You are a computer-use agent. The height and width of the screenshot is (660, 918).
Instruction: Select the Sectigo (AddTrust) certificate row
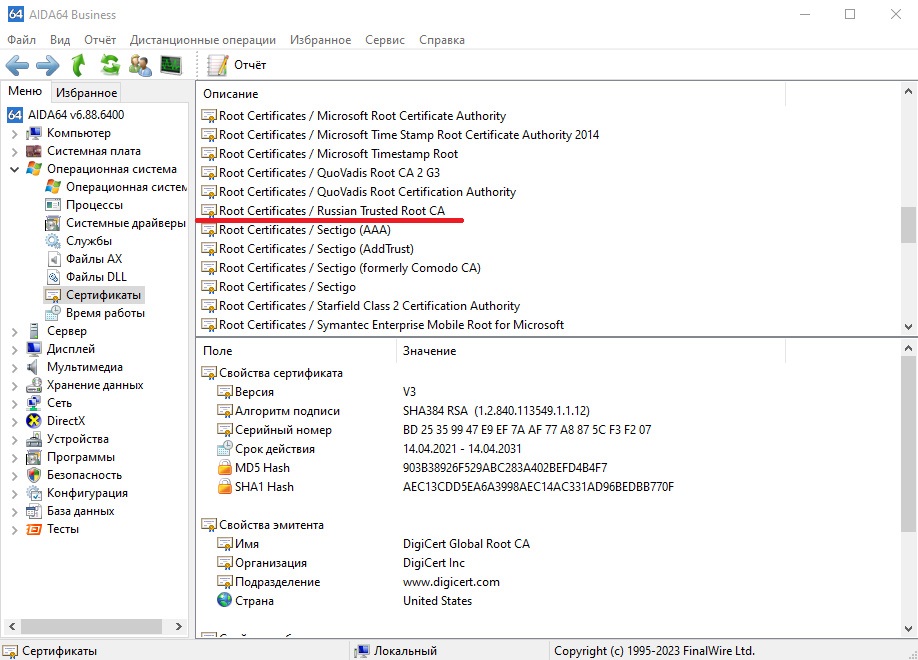pyautogui.click(x=316, y=249)
